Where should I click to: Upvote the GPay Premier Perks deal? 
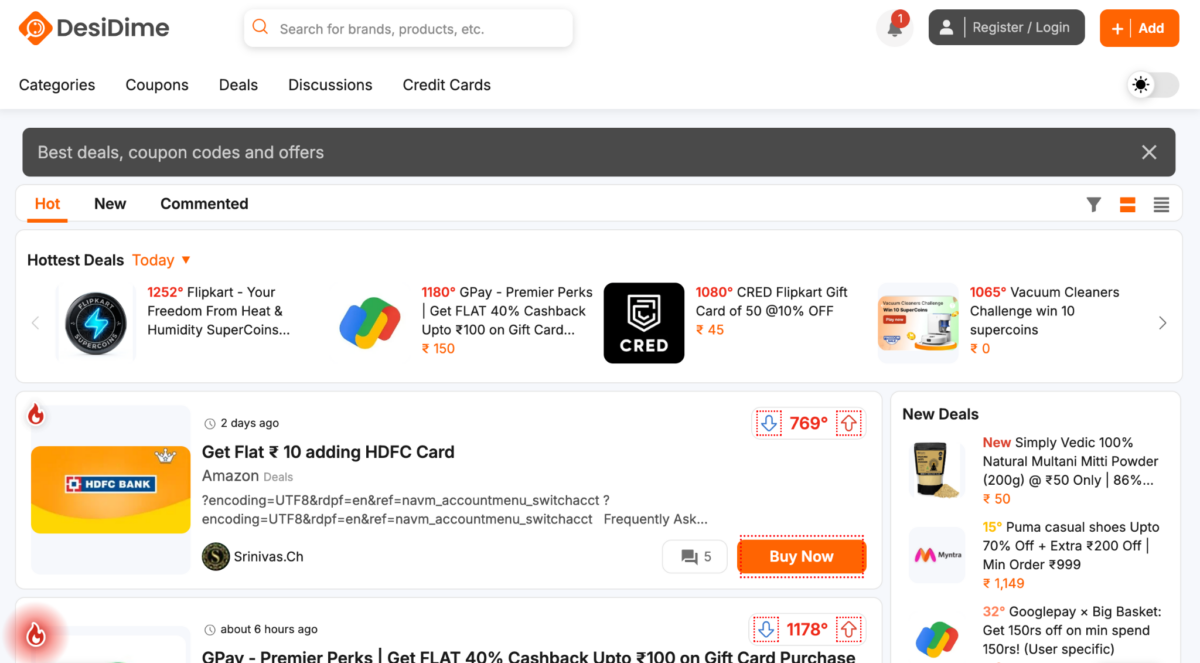pyautogui.click(x=849, y=629)
